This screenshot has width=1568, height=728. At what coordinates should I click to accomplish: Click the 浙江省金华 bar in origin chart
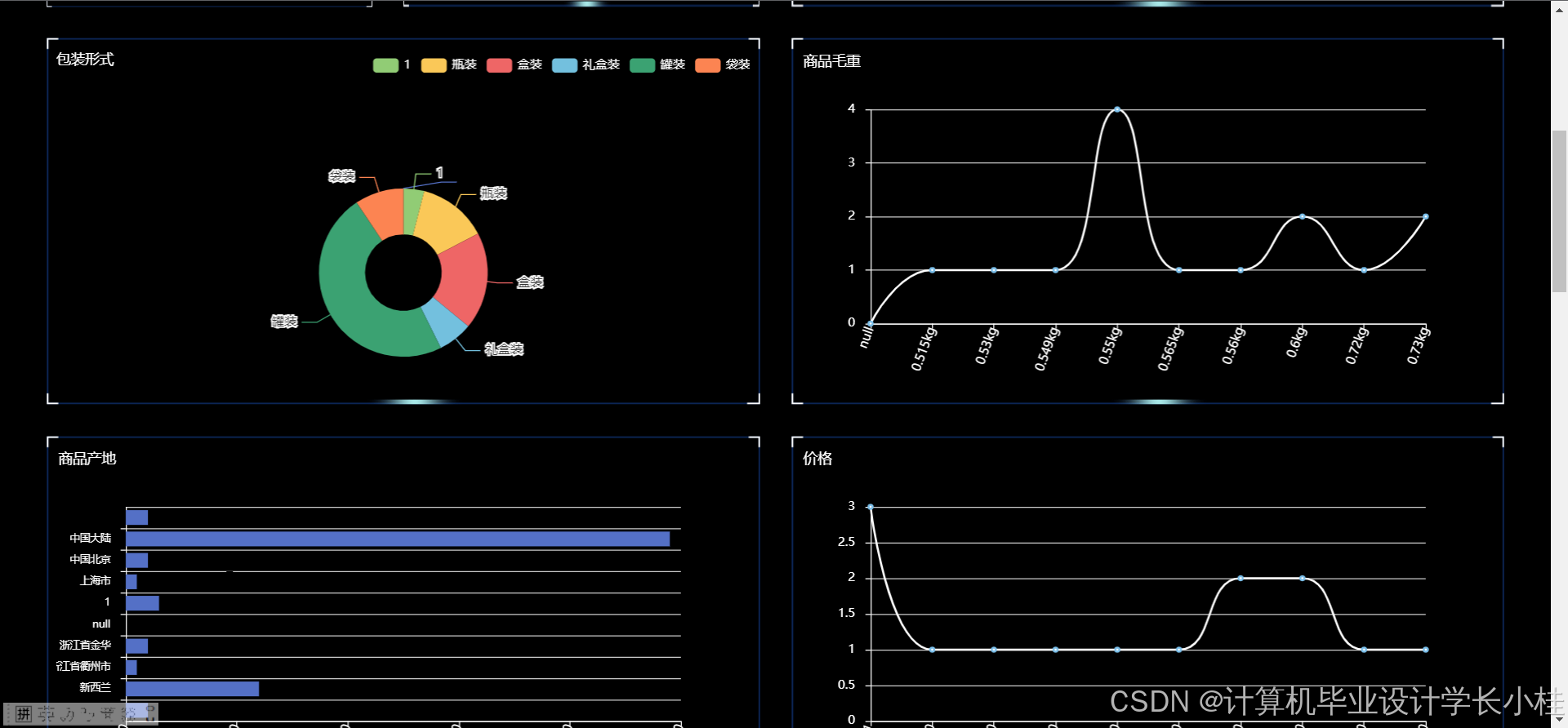click(x=137, y=646)
